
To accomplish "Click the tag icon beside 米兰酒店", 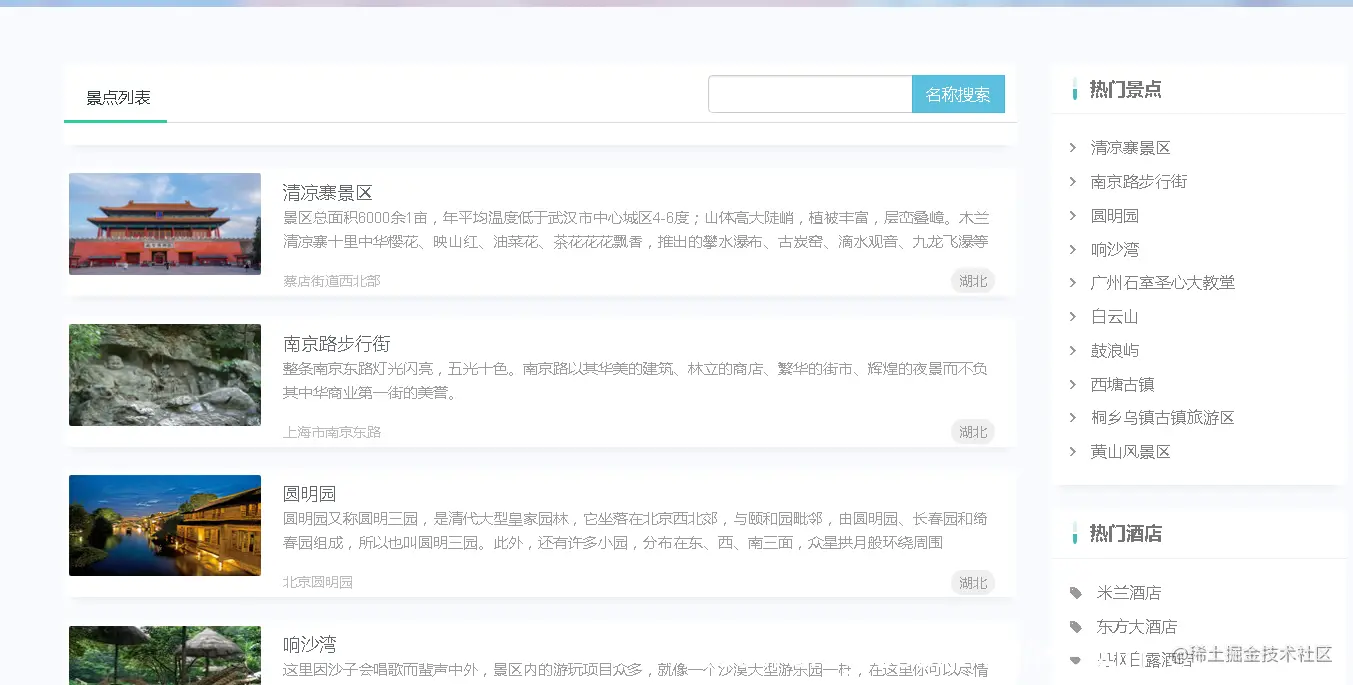I will tap(1076, 593).
